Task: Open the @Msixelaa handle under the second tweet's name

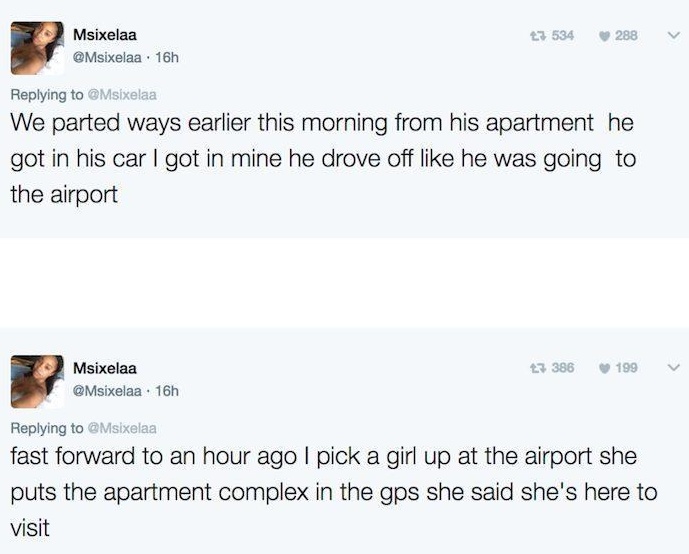Action: (110, 390)
